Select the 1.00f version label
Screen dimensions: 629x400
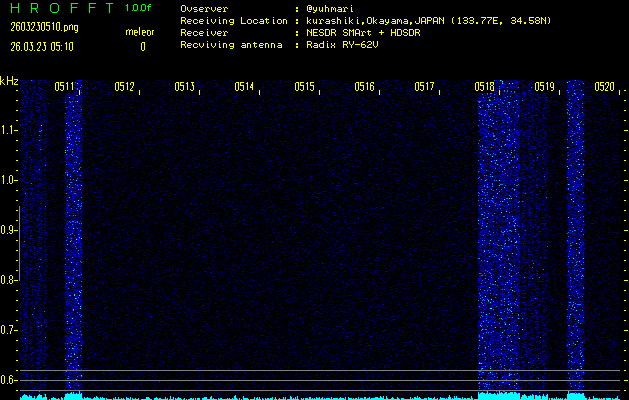pos(139,8)
